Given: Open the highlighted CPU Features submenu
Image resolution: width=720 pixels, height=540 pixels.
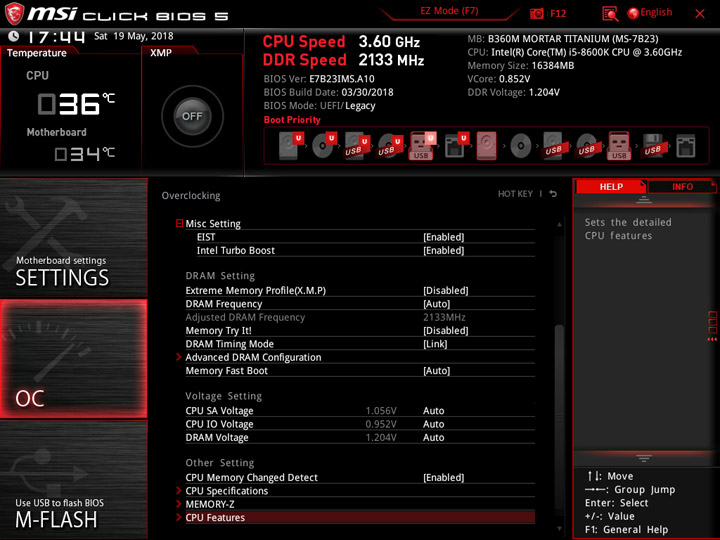Looking at the screenshot, I should pyautogui.click(x=355, y=518).
